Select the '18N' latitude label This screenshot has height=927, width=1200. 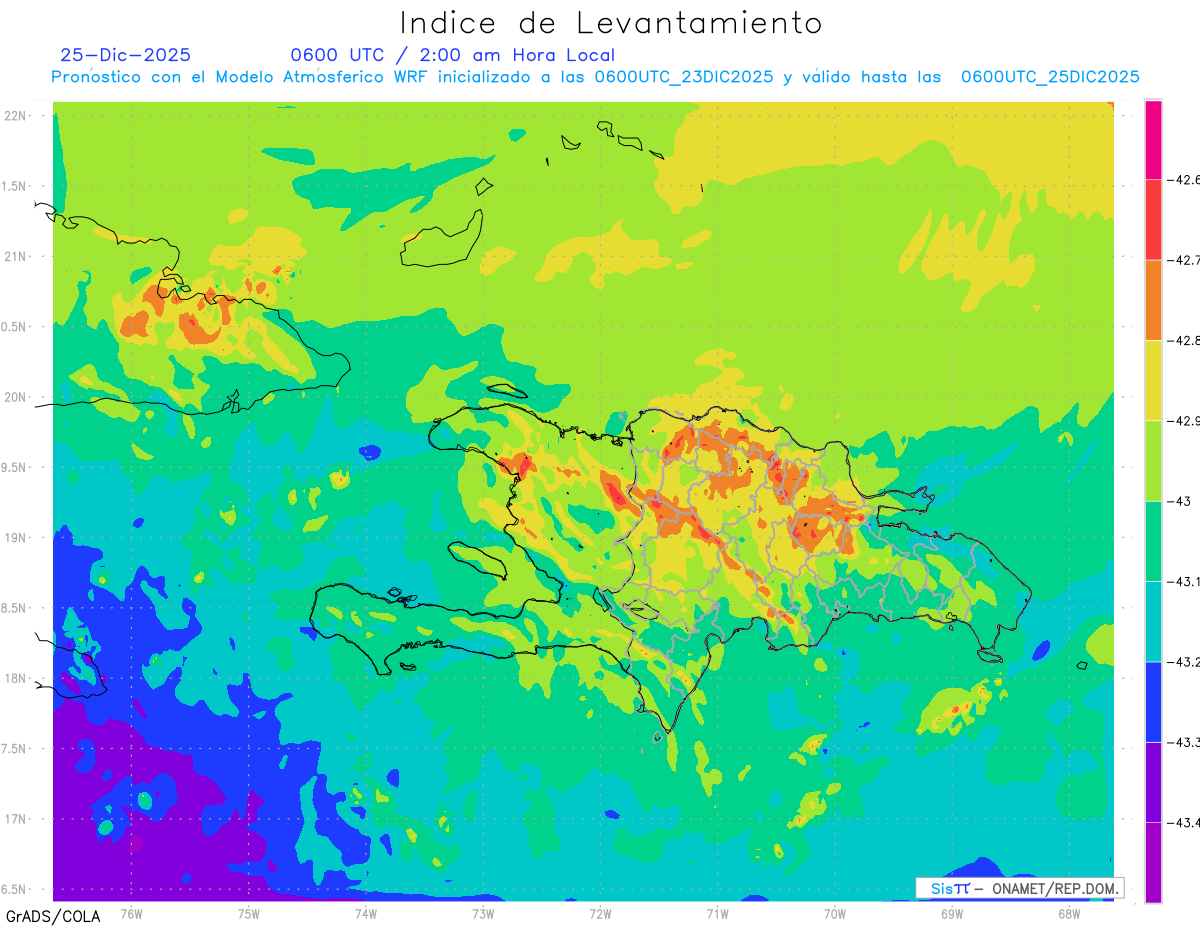coord(17,678)
